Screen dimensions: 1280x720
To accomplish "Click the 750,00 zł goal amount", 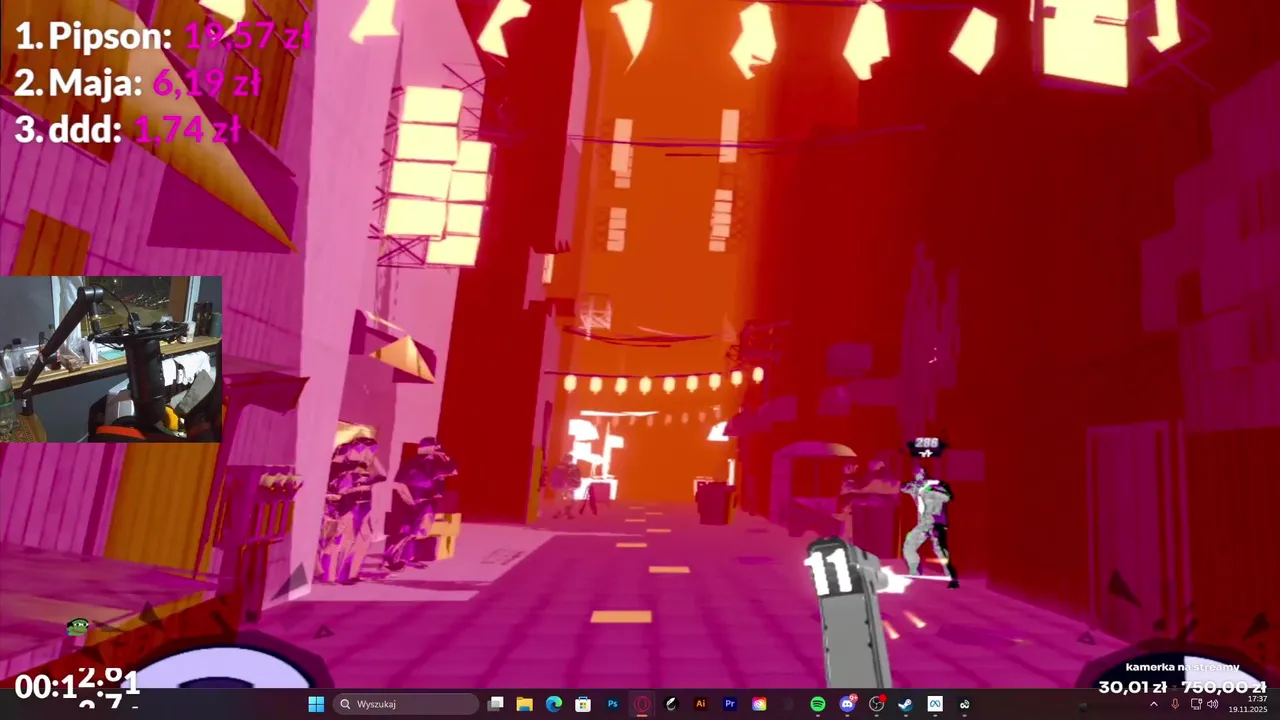I will coord(1224,687).
